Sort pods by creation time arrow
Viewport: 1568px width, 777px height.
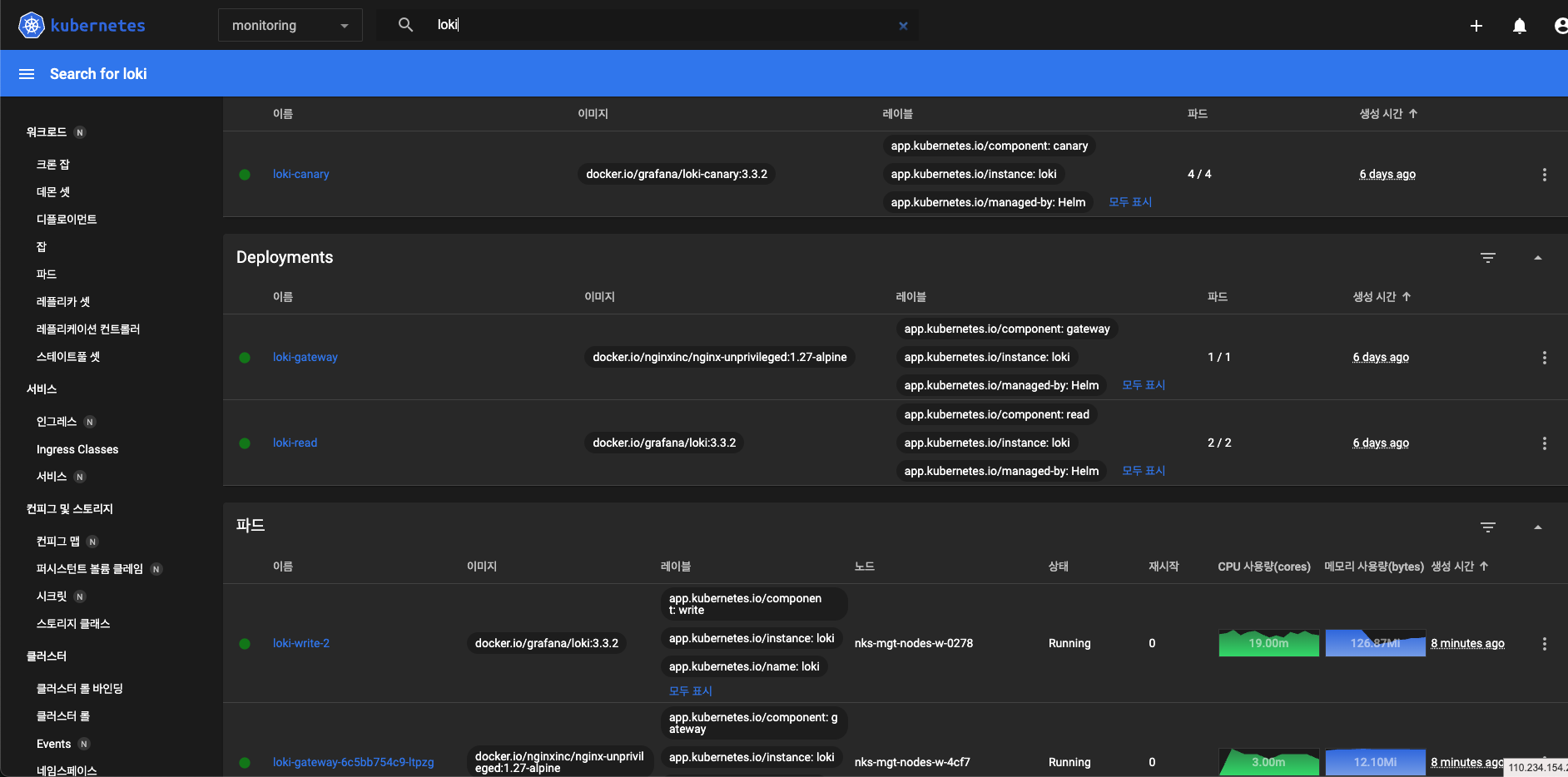tap(1484, 566)
